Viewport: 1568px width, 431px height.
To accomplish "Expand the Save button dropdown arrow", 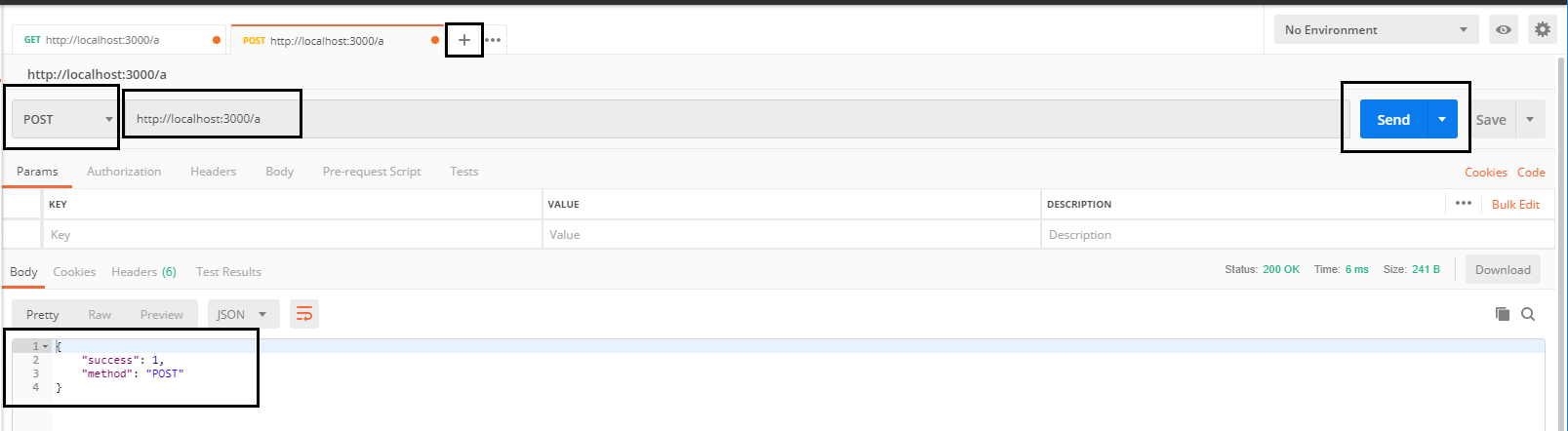I will 1530,119.
